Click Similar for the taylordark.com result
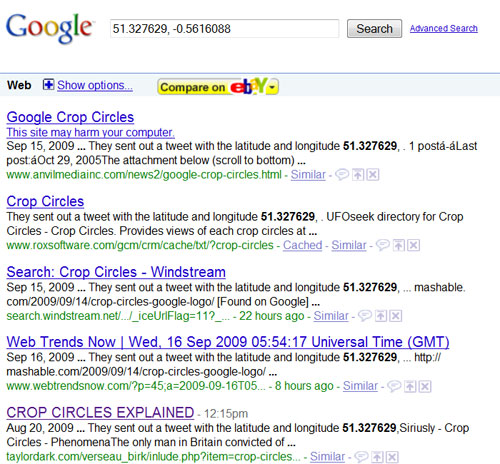500x464 pixels. coord(327,457)
